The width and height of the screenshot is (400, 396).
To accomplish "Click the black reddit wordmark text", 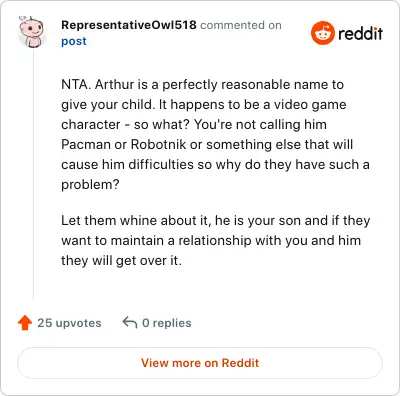I will [x=360, y=33].
